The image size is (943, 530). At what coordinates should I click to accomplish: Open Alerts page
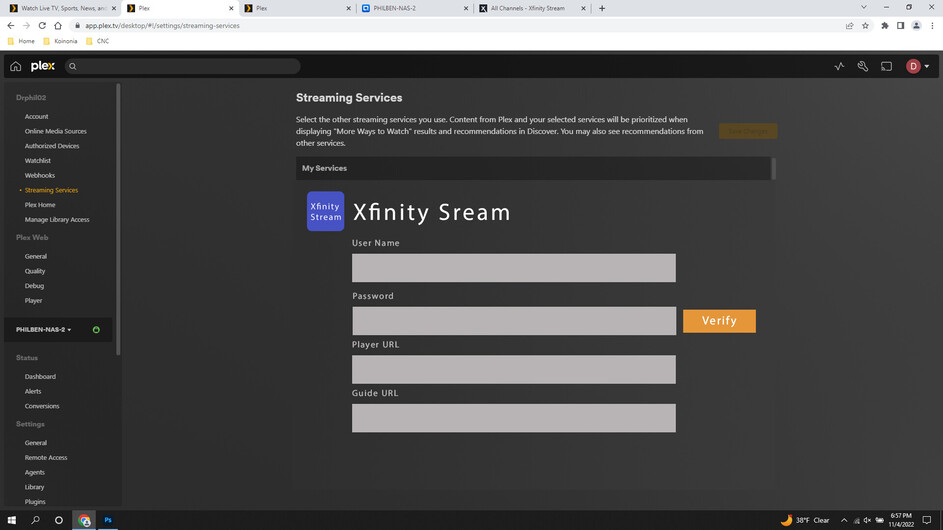pos(33,391)
